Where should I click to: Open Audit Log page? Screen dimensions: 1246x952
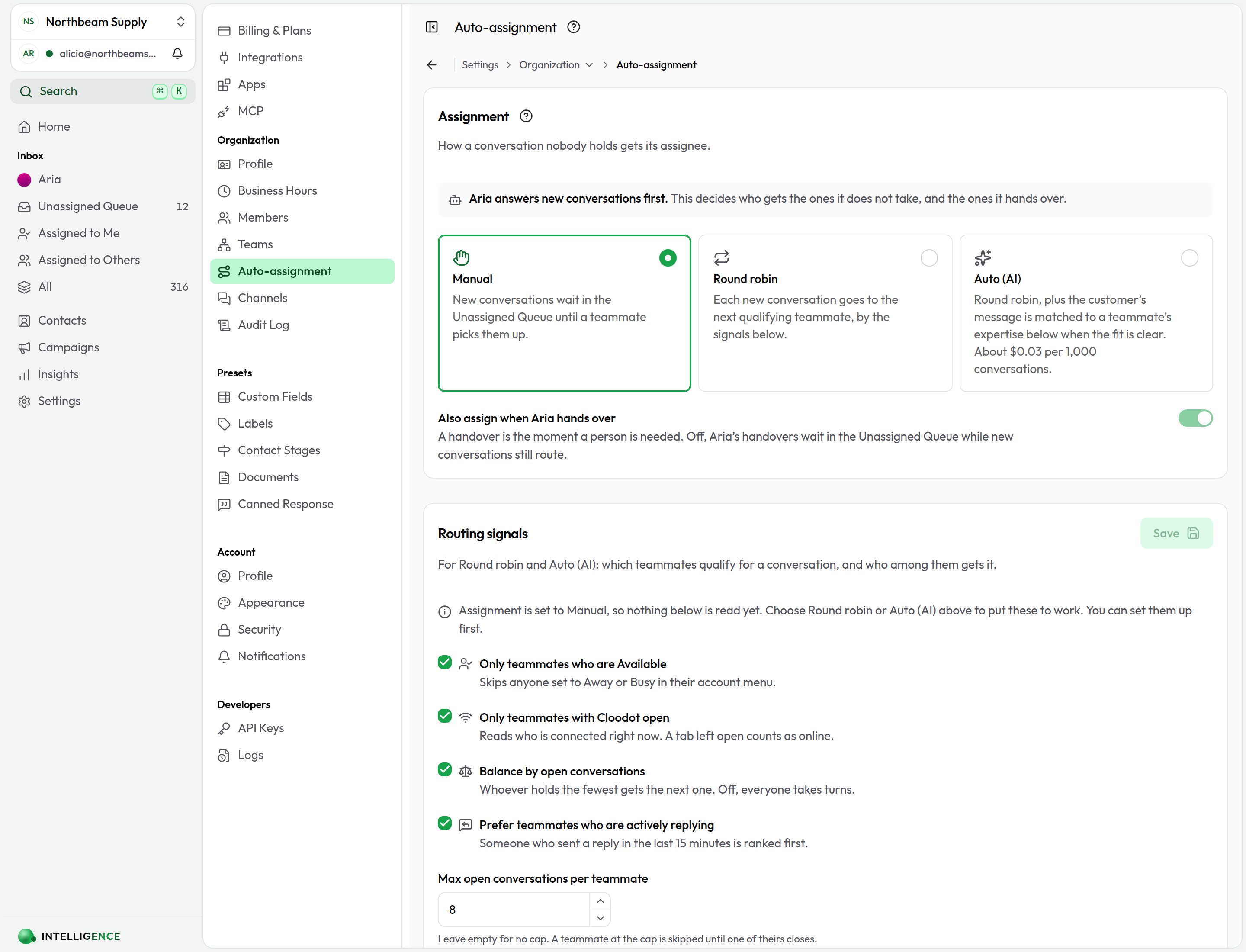coord(302,325)
